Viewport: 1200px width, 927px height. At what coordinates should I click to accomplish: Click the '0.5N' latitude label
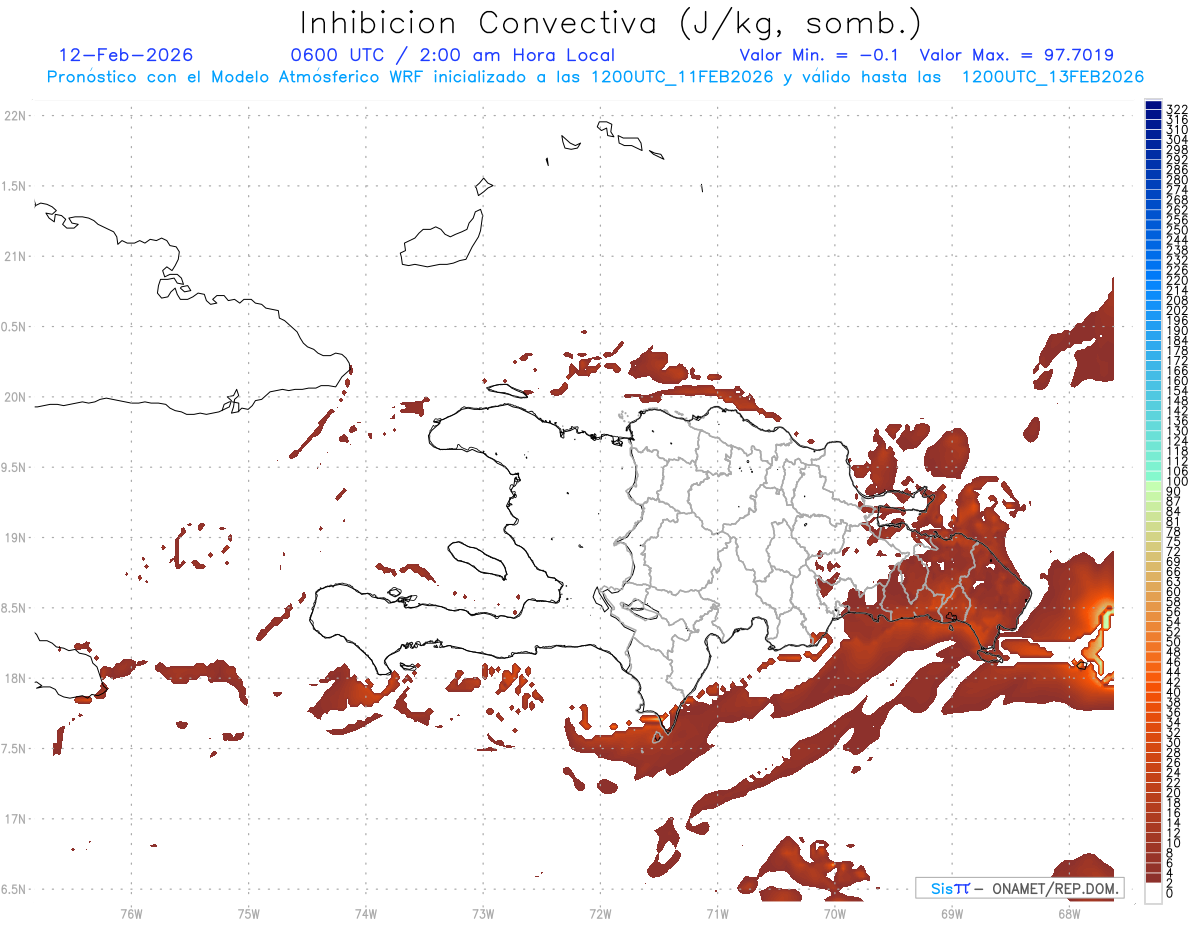(x=15, y=327)
